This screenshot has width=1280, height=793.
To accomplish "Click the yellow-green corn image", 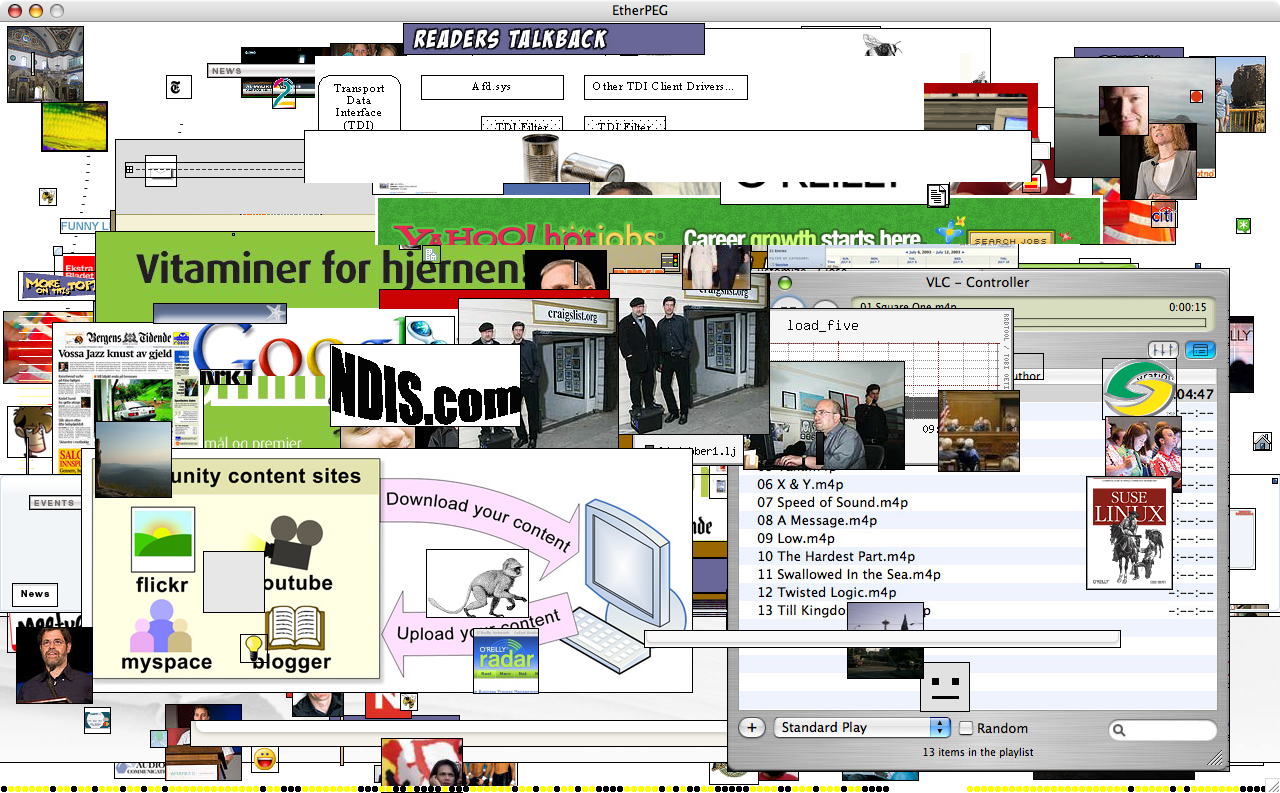I will [x=74, y=127].
